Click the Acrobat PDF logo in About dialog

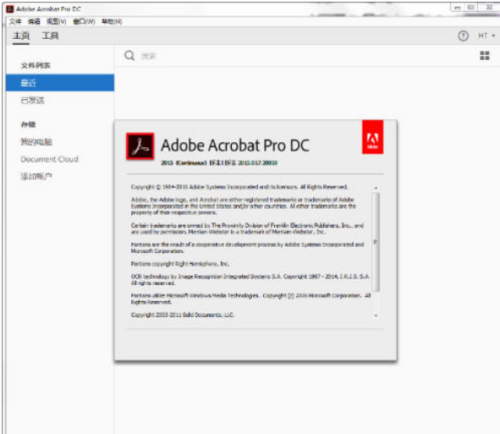coord(140,146)
